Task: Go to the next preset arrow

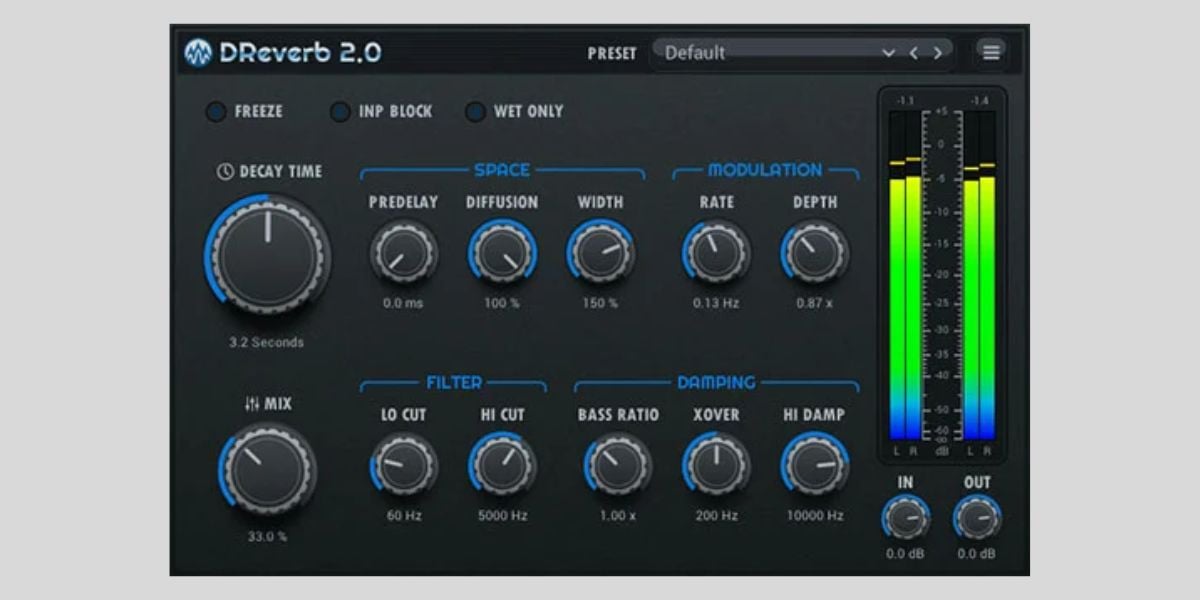Action: pos(937,53)
